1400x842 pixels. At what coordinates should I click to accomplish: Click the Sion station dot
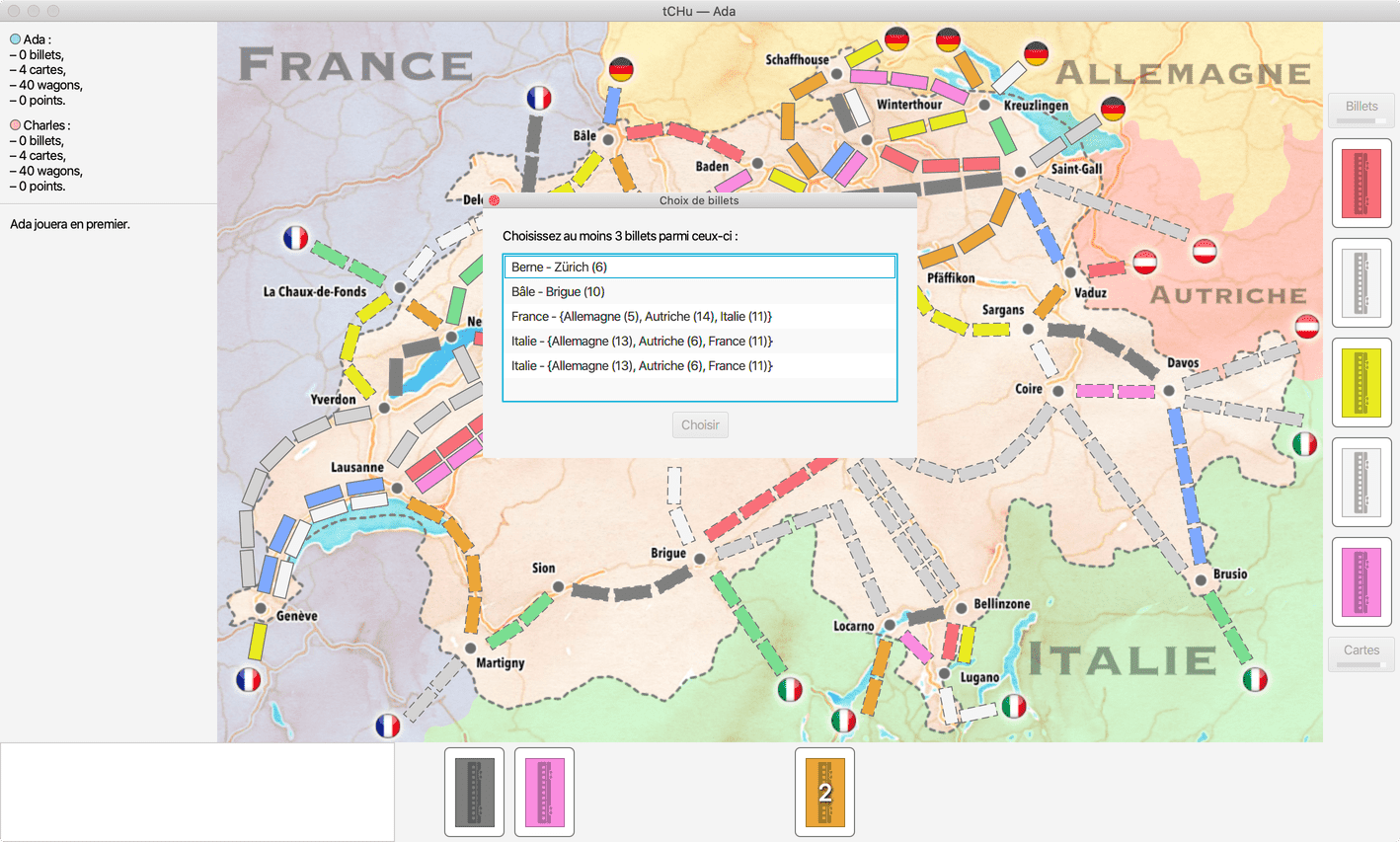coord(559,587)
